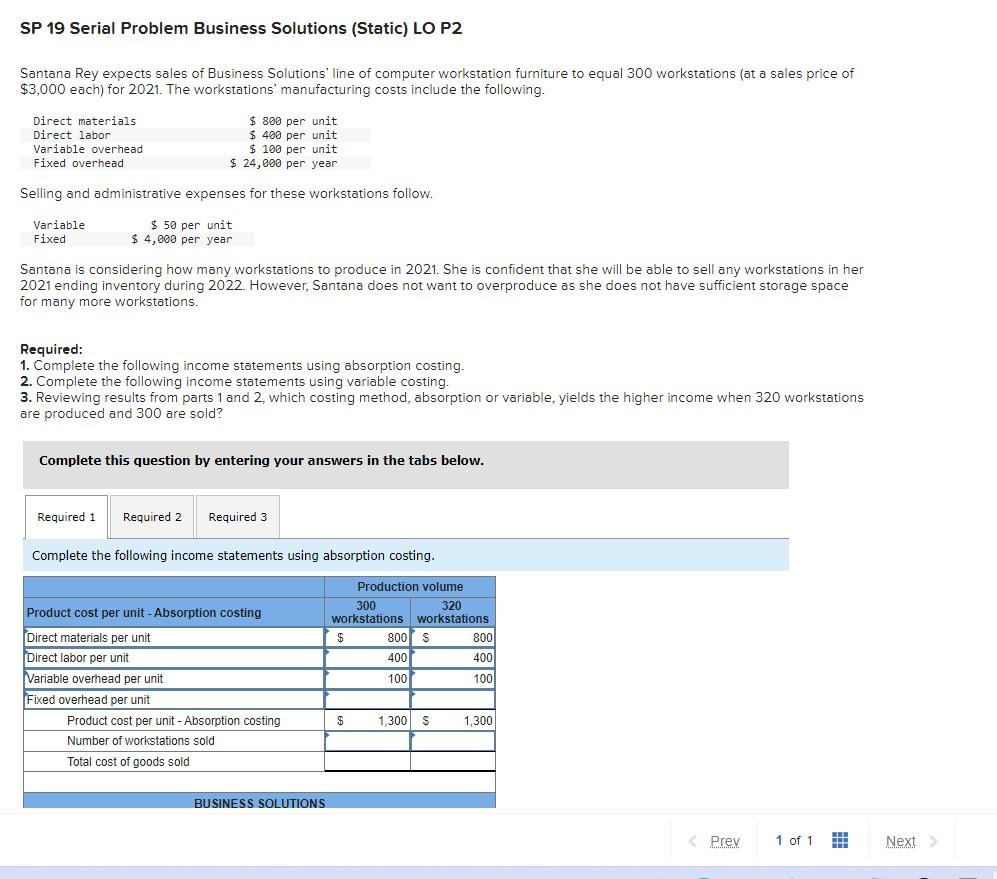
Task: Click the Next navigation link
Action: [900, 840]
